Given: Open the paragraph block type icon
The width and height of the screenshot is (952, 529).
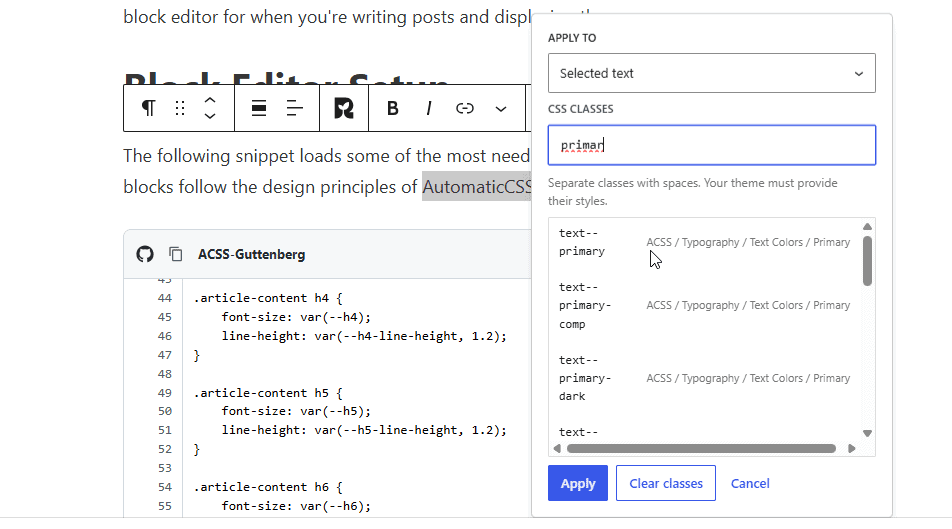Looking at the screenshot, I should (148, 108).
